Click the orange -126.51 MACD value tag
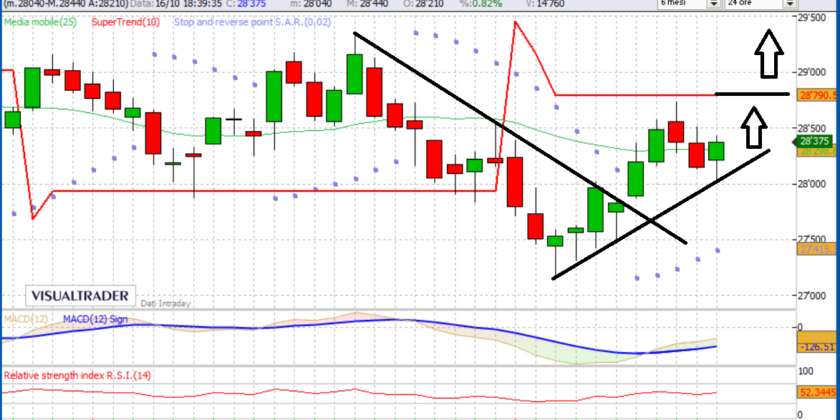840x420 pixels. 817,347
